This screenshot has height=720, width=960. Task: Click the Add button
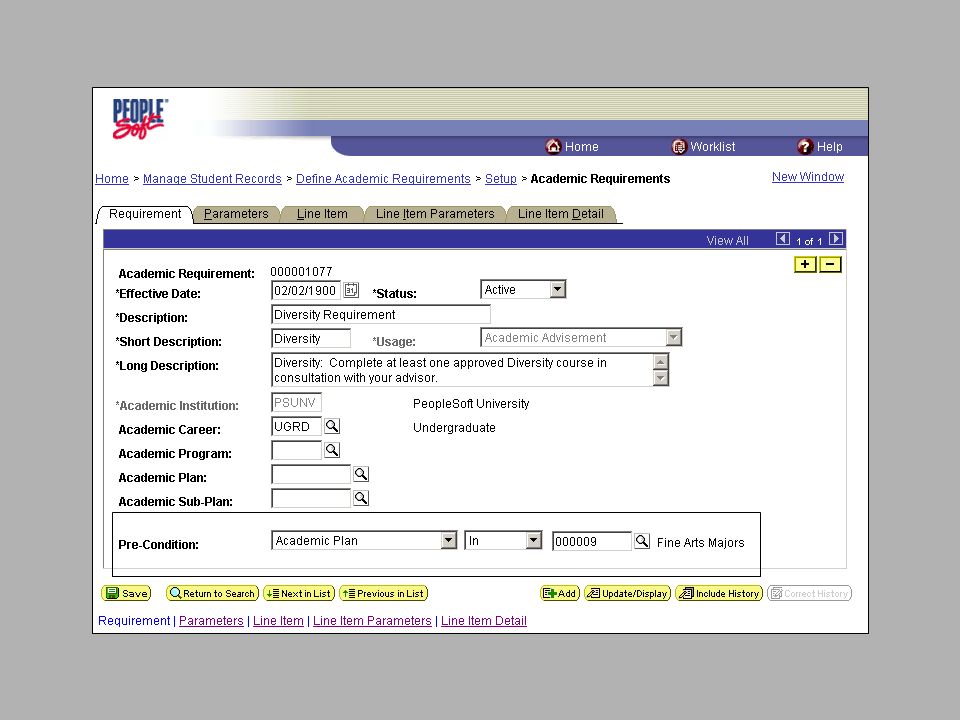[x=560, y=593]
